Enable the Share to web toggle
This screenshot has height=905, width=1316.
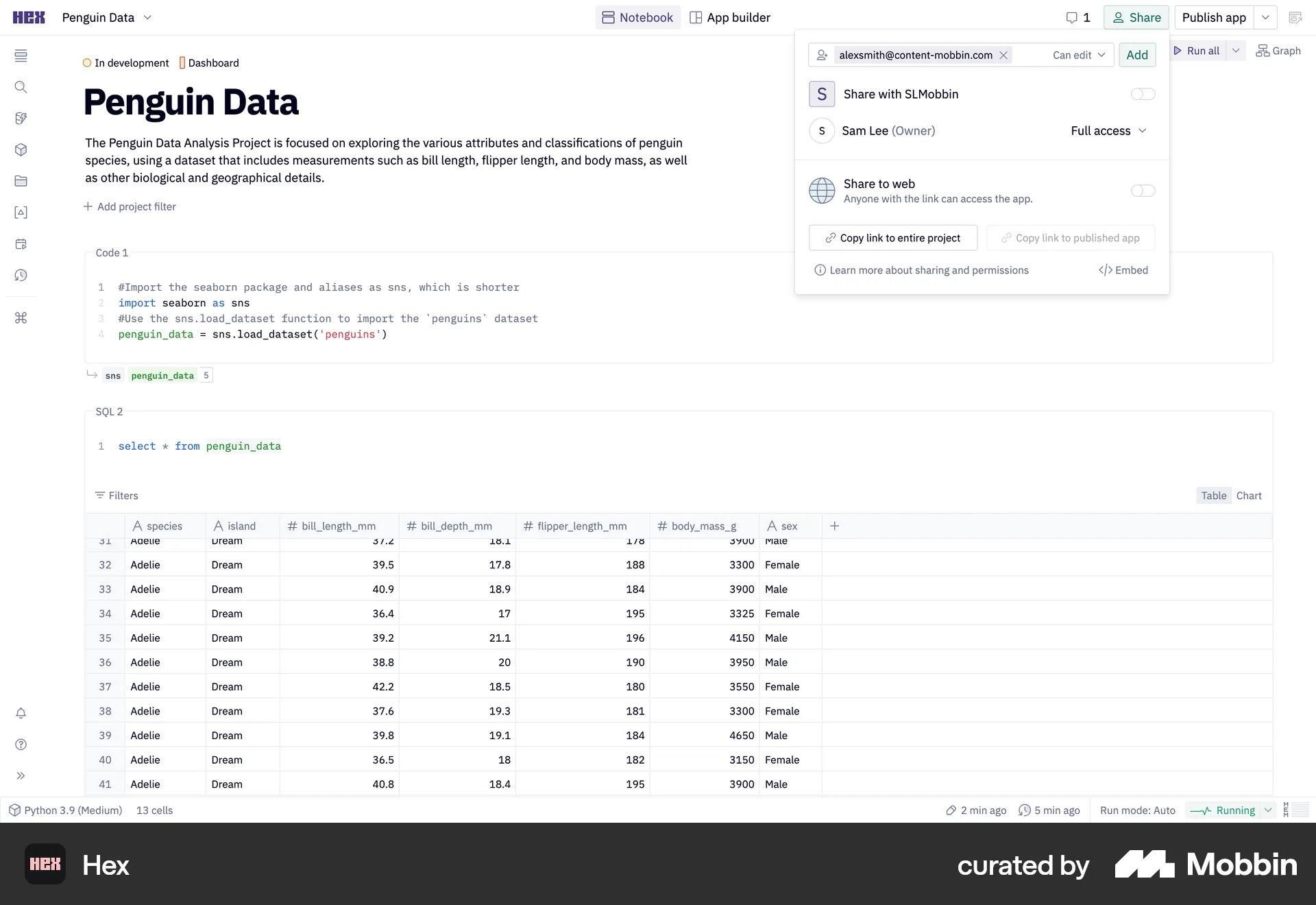[x=1143, y=191]
